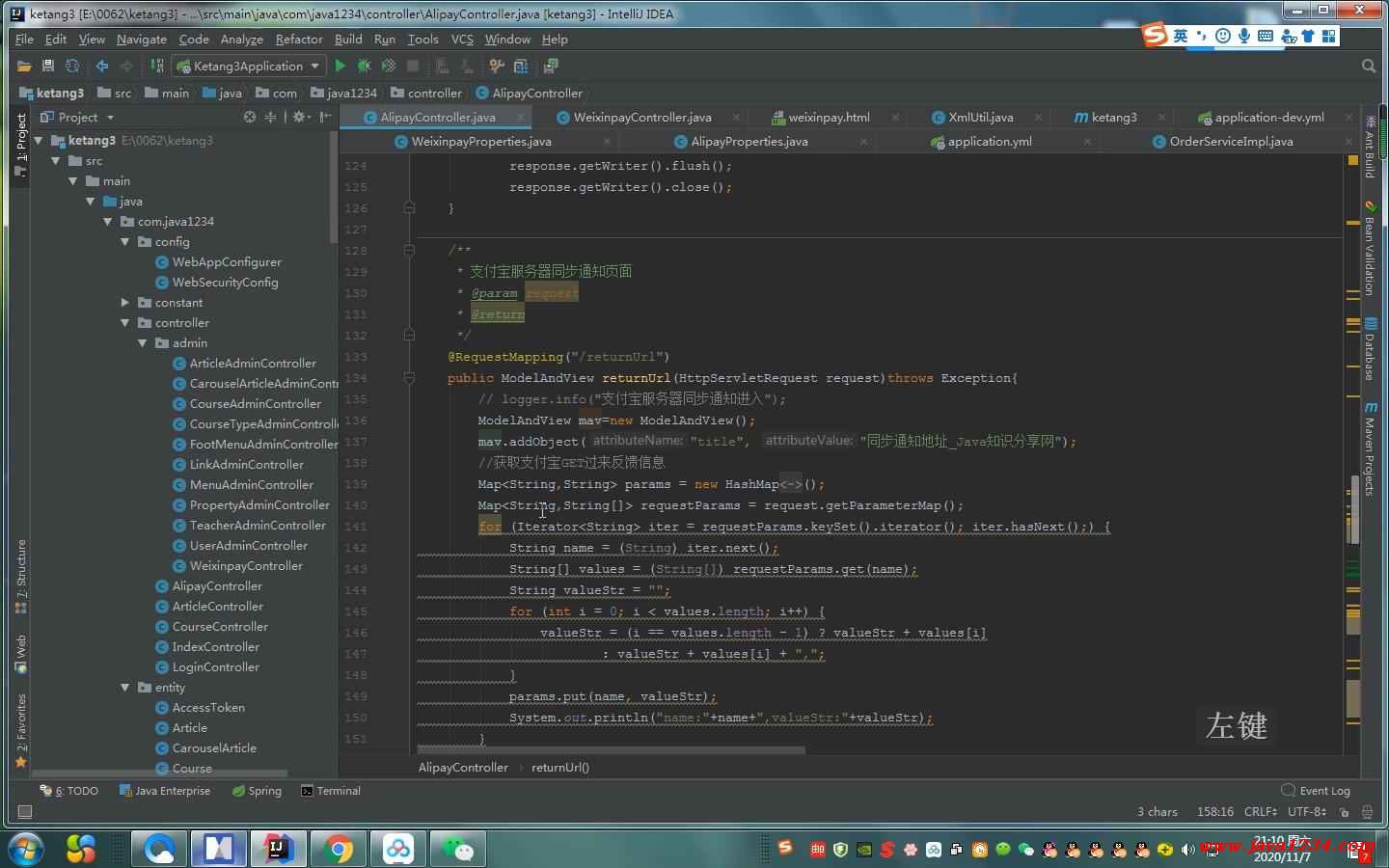
Task: Click the editor horizontal scrollbar thumb
Action: click(x=611, y=749)
